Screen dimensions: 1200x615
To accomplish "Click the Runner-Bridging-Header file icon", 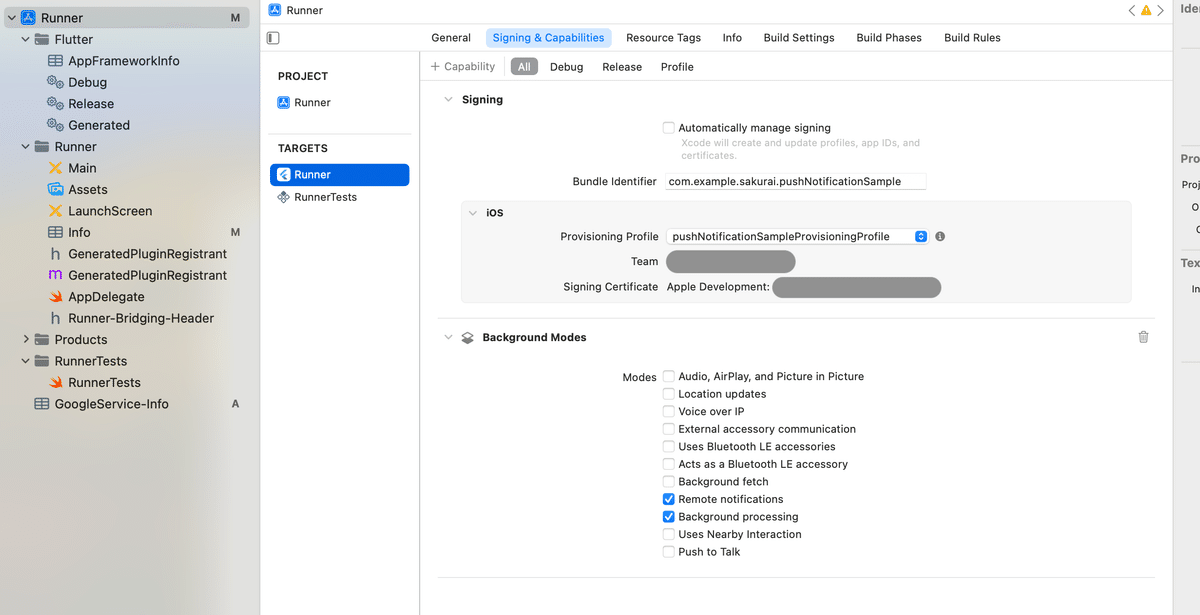I will click(x=56, y=318).
